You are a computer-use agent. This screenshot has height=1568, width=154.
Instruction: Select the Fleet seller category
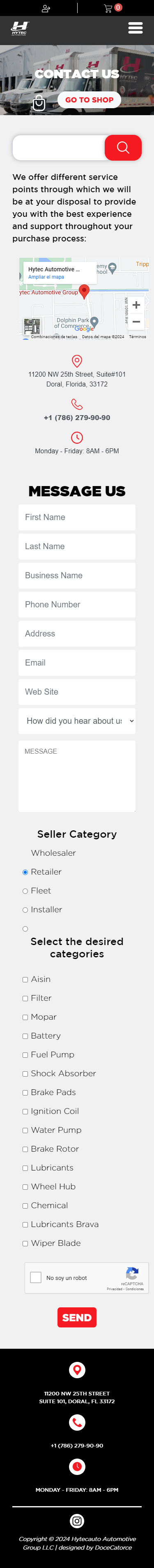tap(25, 891)
